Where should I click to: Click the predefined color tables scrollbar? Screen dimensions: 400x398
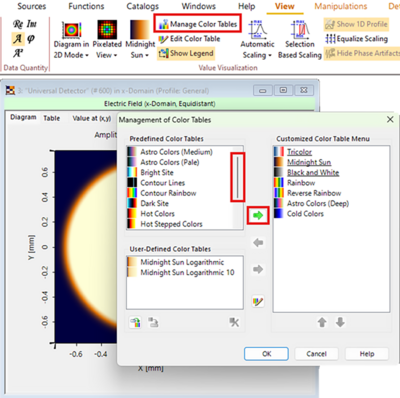click(237, 177)
